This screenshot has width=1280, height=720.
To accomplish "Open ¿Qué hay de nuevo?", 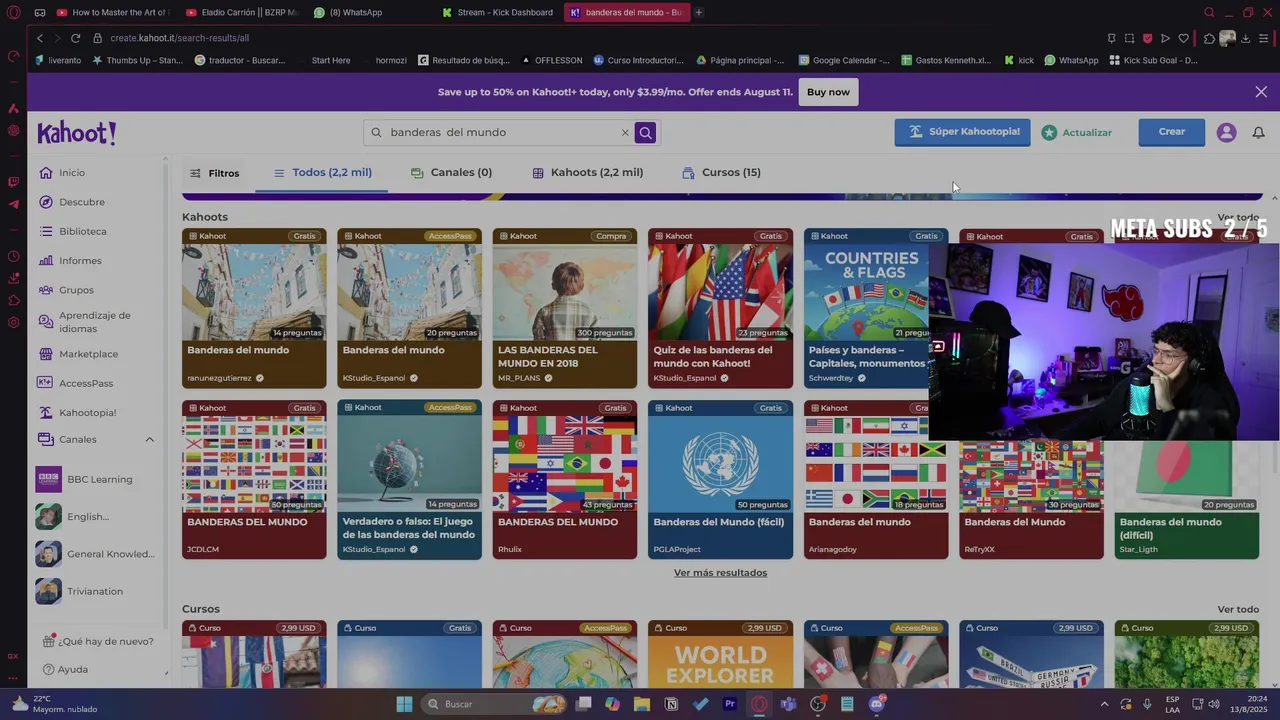I will [98, 641].
